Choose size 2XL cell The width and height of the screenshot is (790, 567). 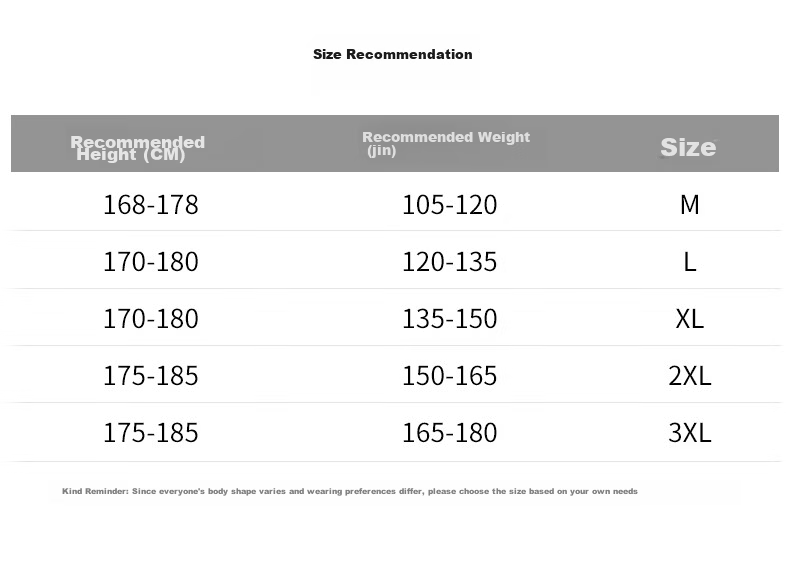tap(690, 375)
